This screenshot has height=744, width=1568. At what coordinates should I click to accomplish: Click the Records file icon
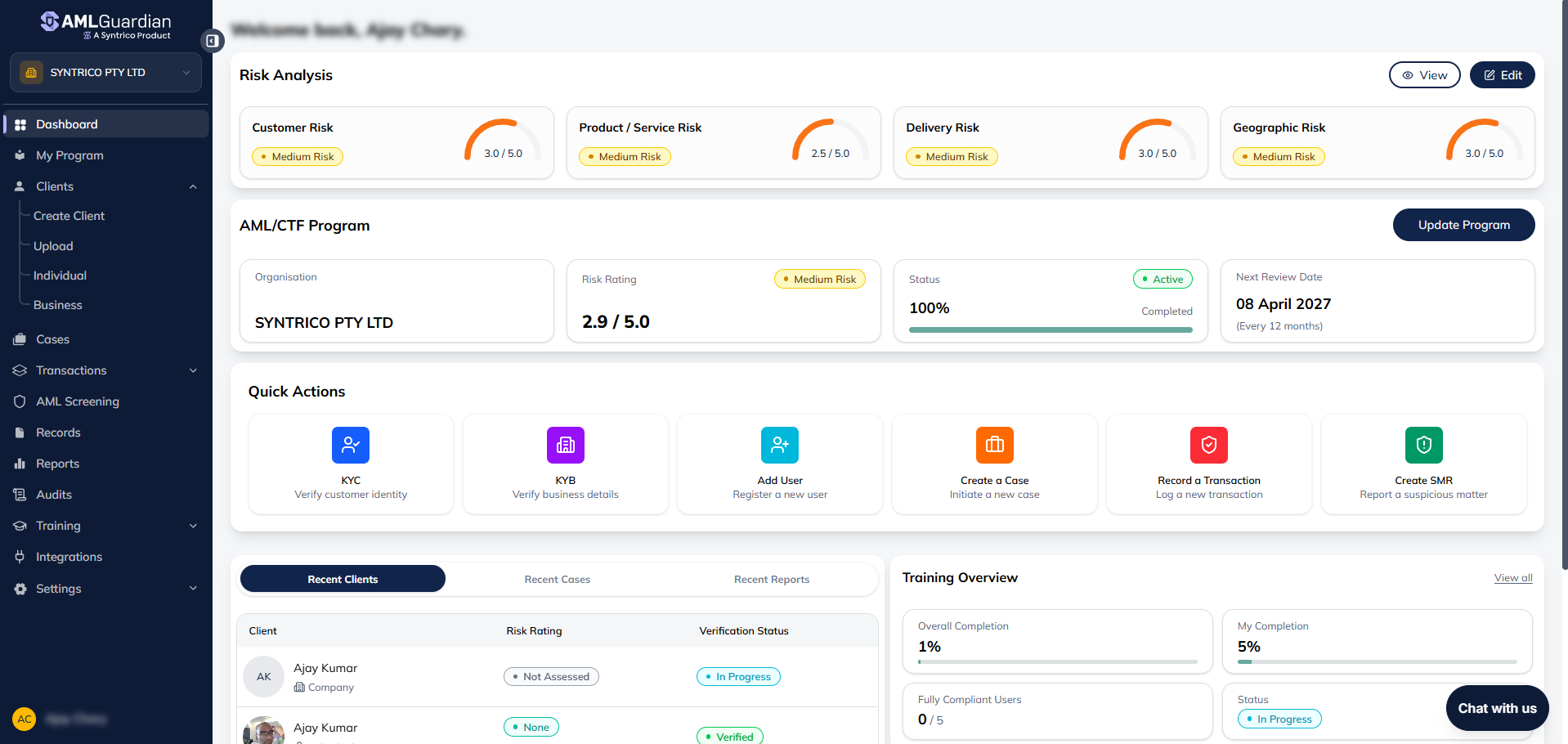20,433
